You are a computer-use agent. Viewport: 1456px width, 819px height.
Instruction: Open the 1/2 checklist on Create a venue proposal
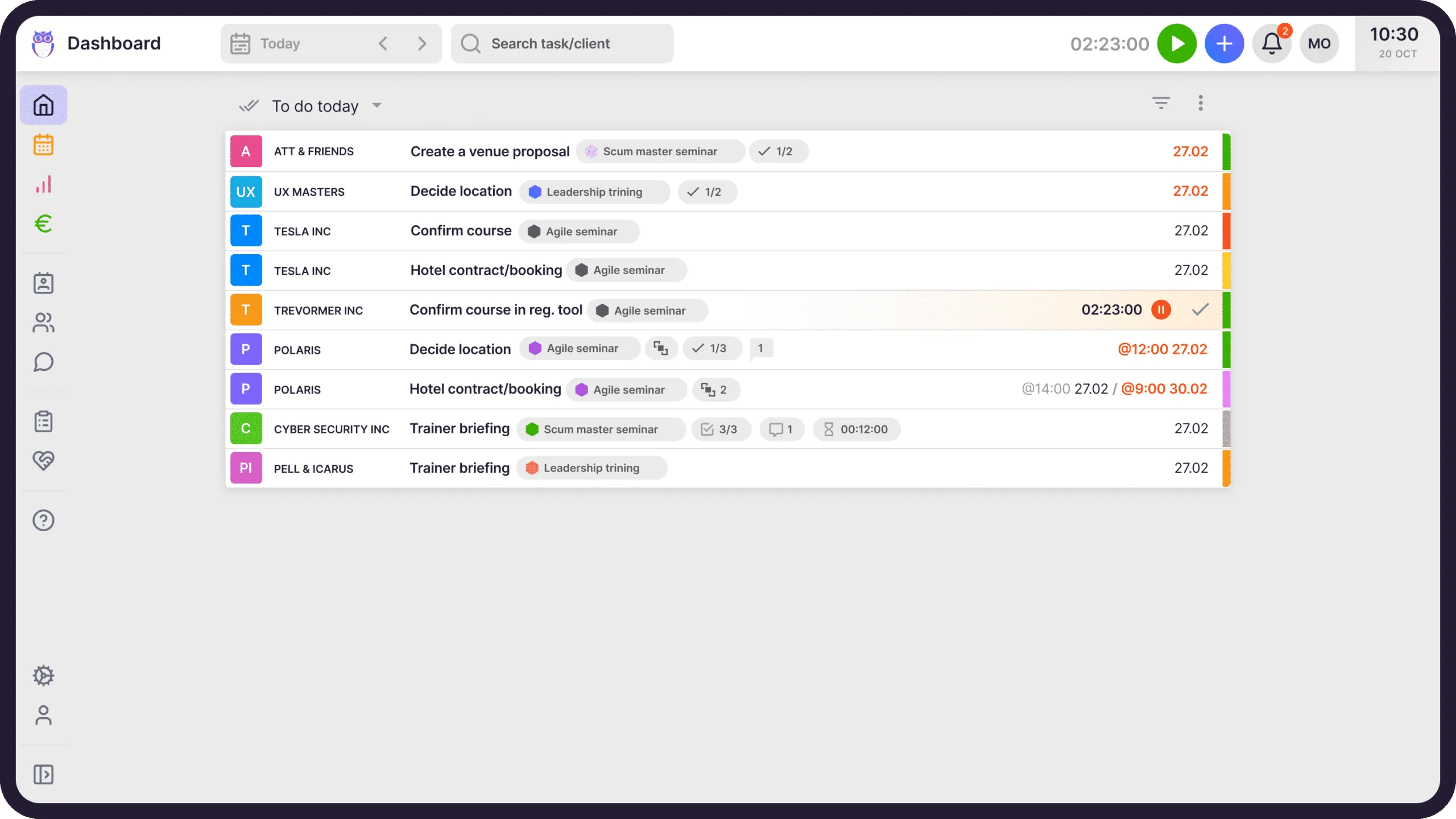(x=779, y=151)
